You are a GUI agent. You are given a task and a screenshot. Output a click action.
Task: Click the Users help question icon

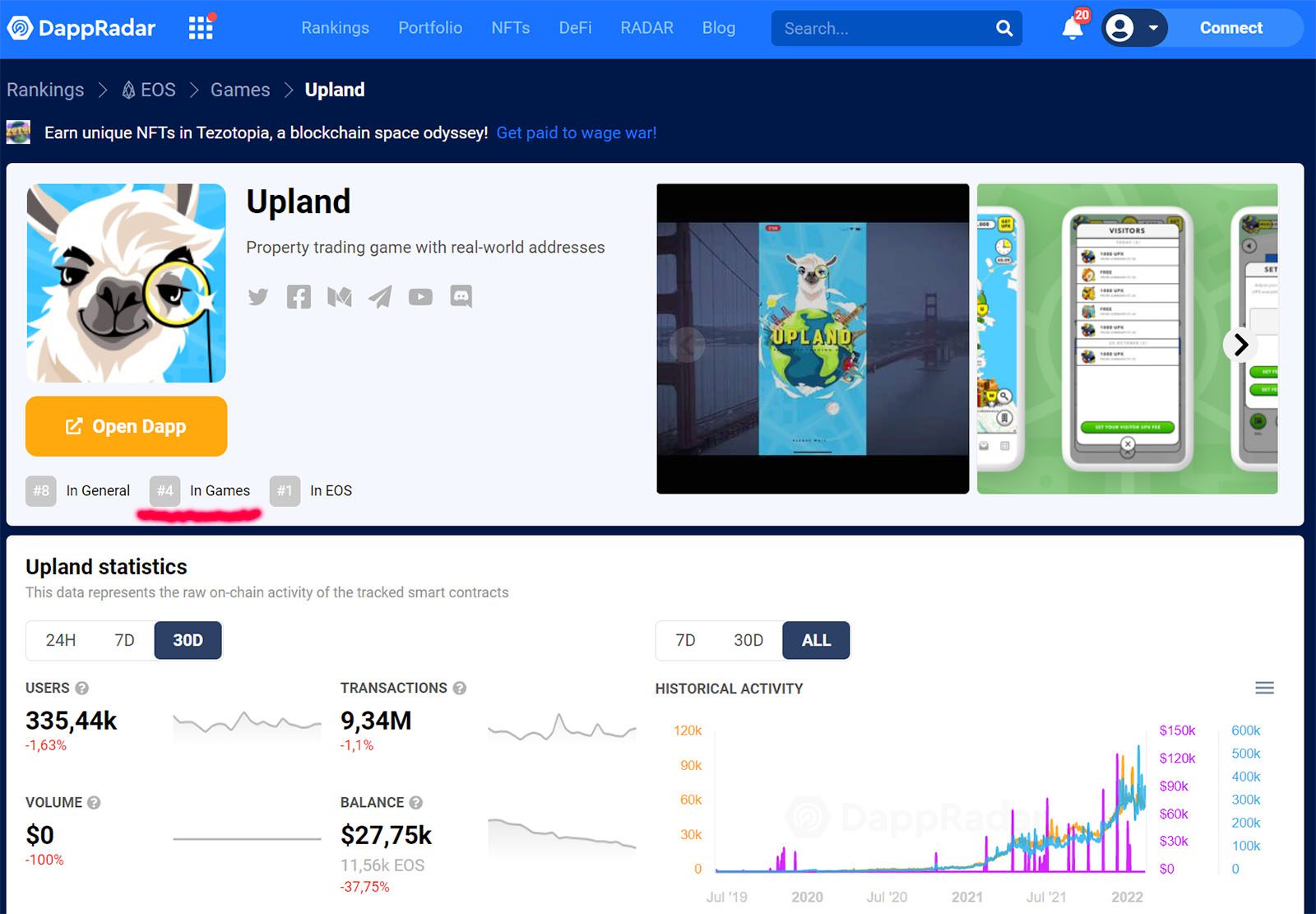[81, 688]
